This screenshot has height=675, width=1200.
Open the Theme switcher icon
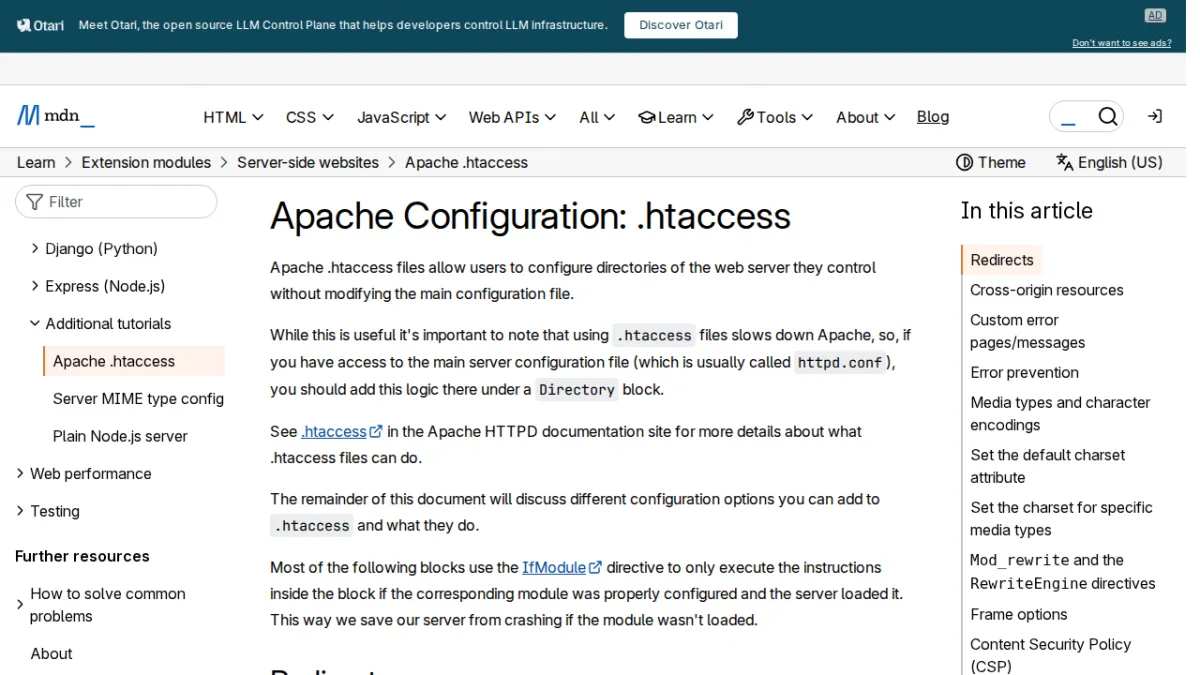(x=964, y=162)
